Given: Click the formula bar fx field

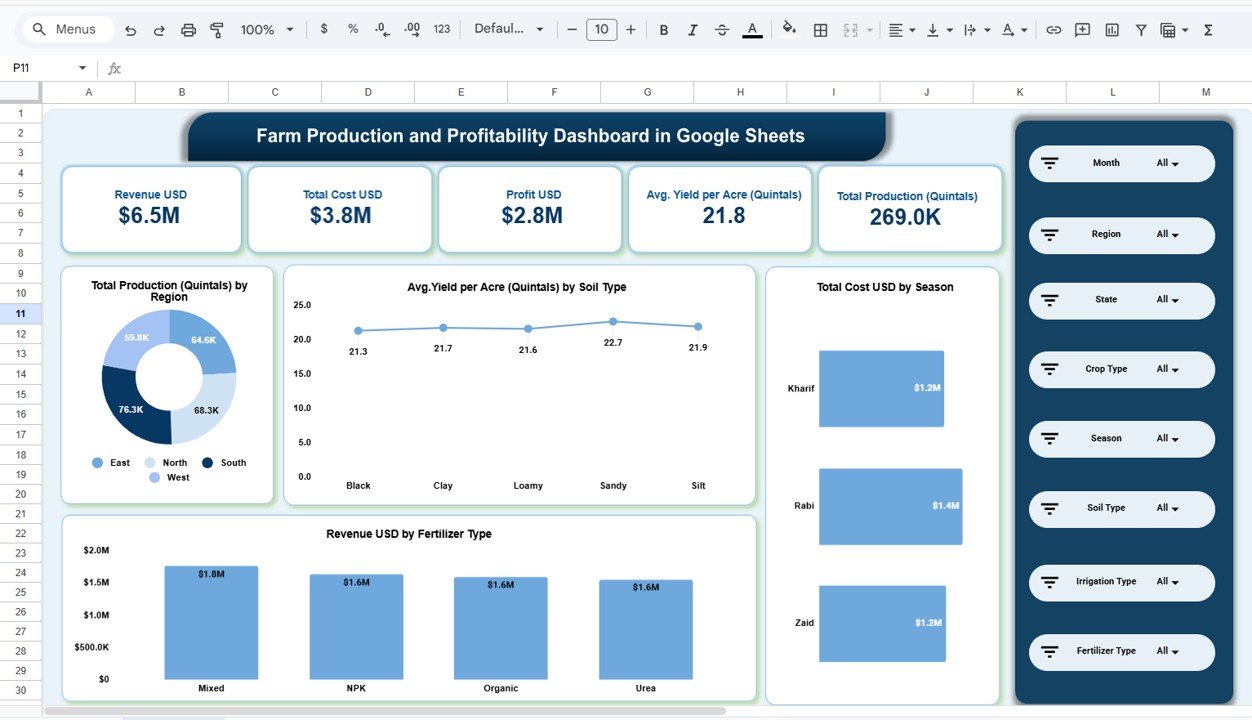Looking at the screenshot, I should [x=113, y=68].
